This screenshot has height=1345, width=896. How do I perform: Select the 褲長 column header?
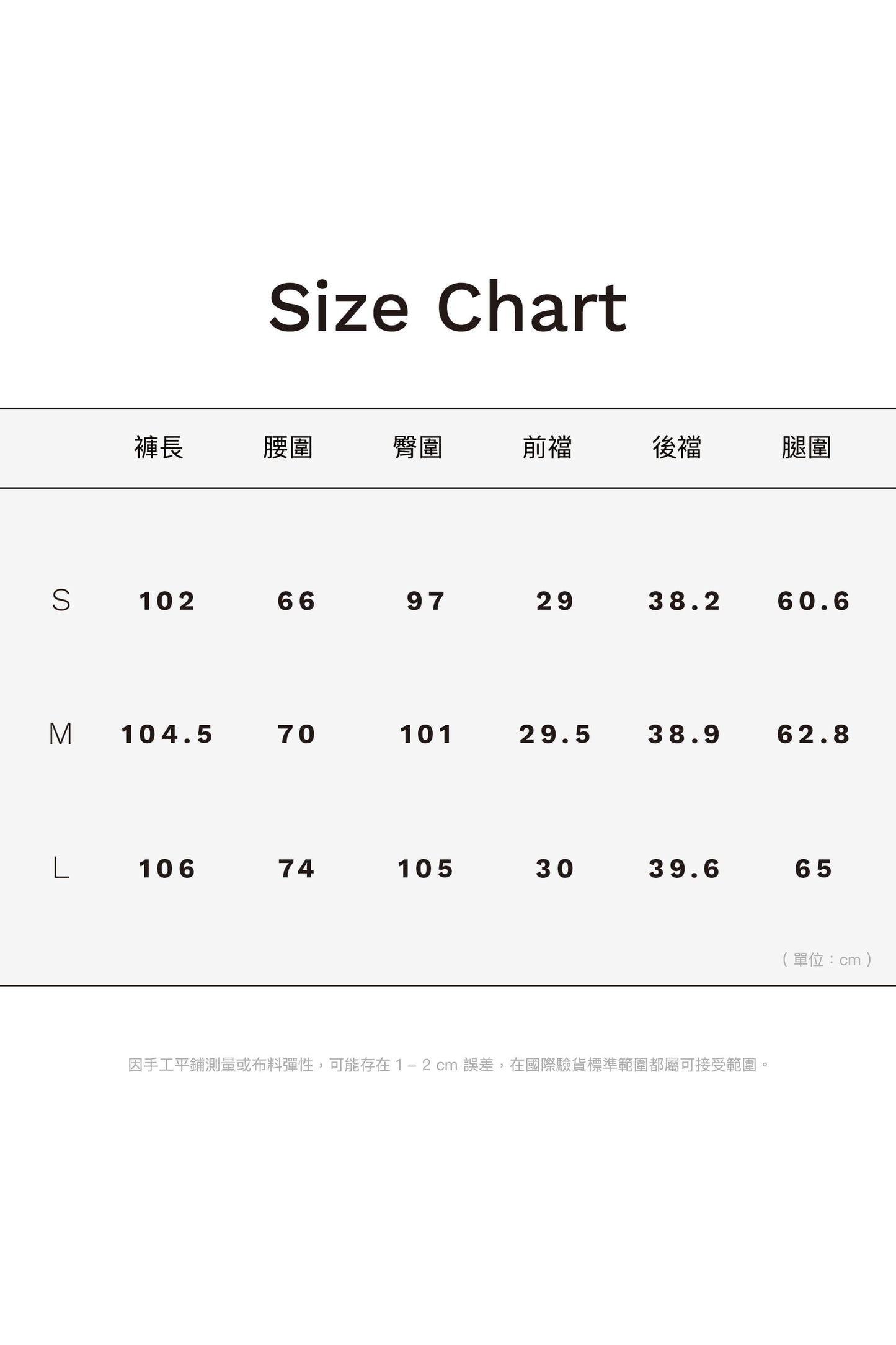pyautogui.click(x=159, y=447)
